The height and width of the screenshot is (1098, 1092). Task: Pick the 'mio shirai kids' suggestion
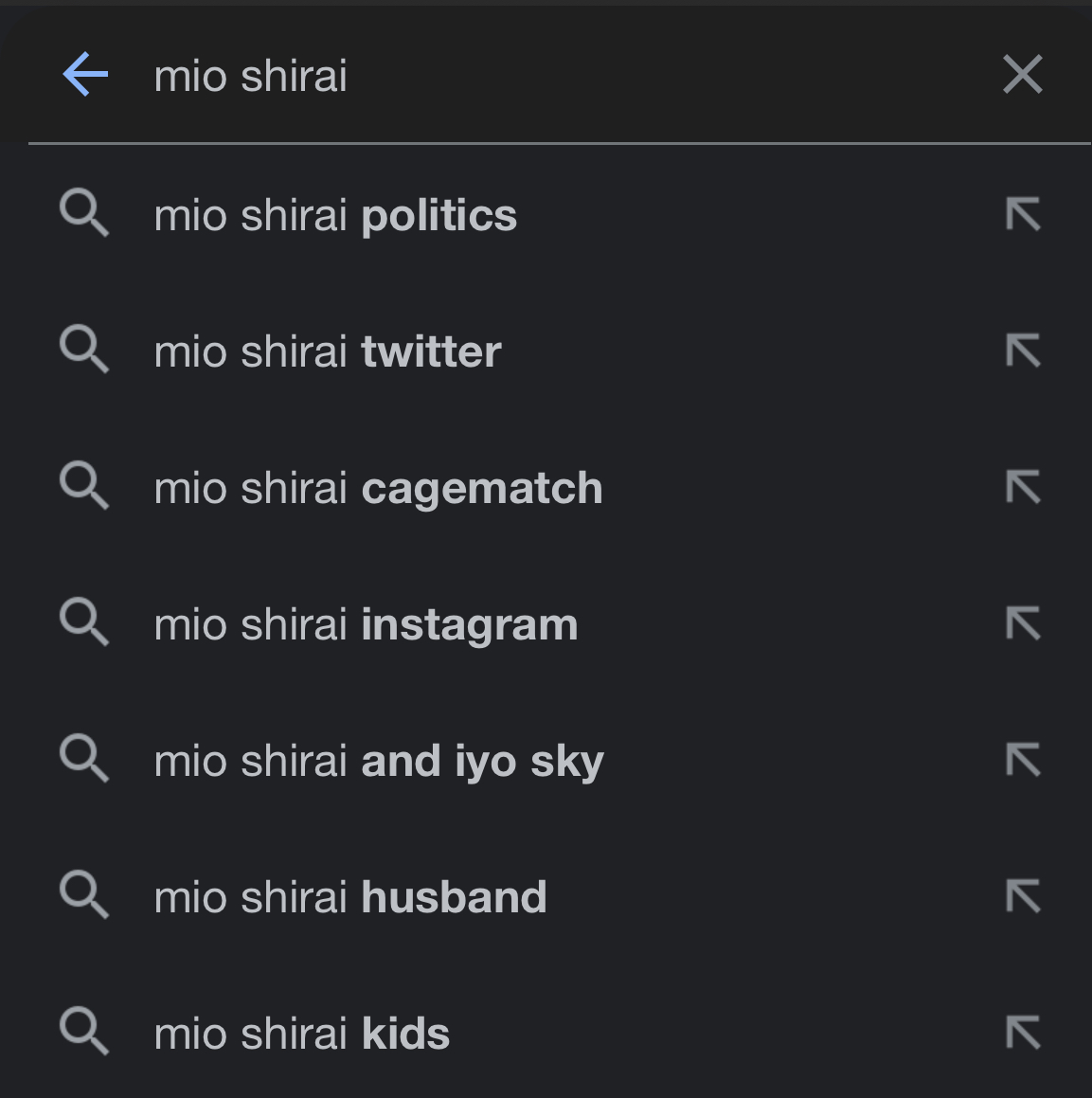pyautogui.click(x=546, y=1034)
